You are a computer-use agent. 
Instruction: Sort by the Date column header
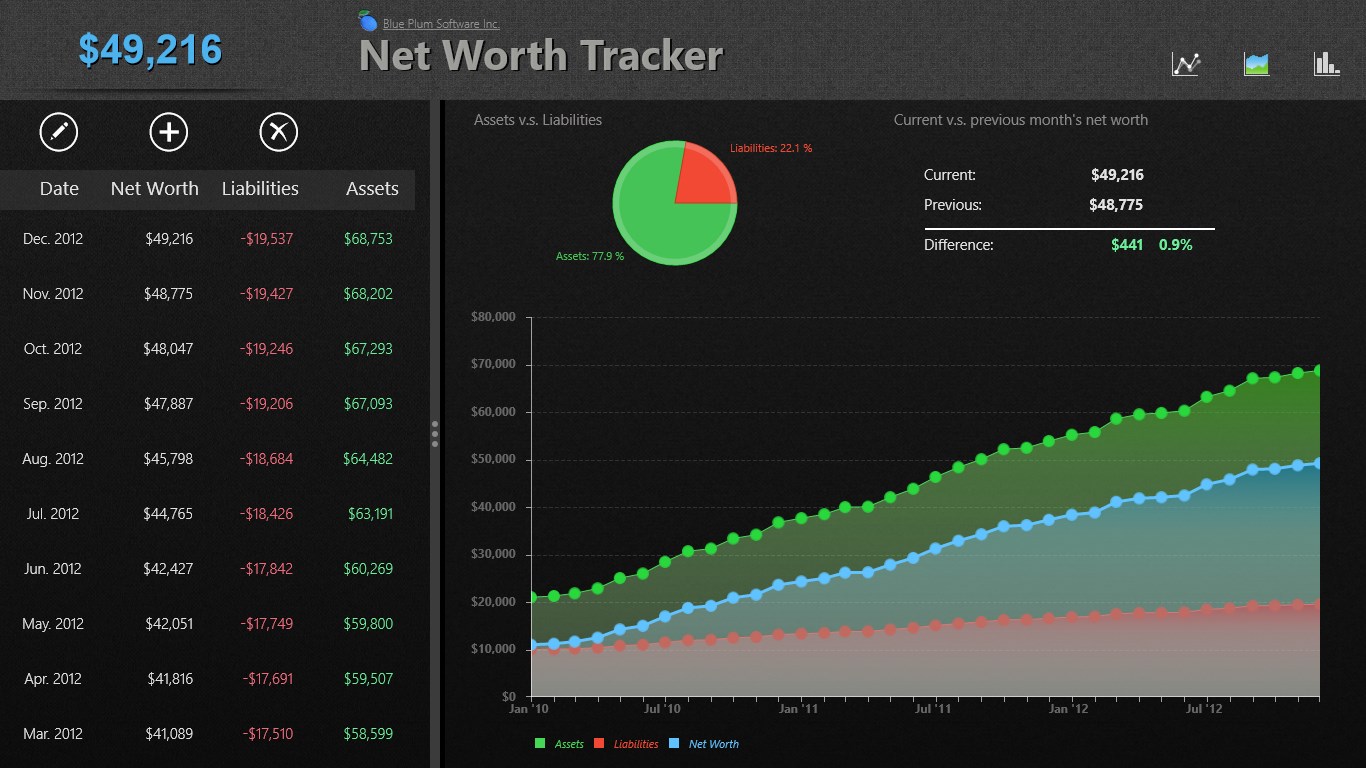click(59, 189)
